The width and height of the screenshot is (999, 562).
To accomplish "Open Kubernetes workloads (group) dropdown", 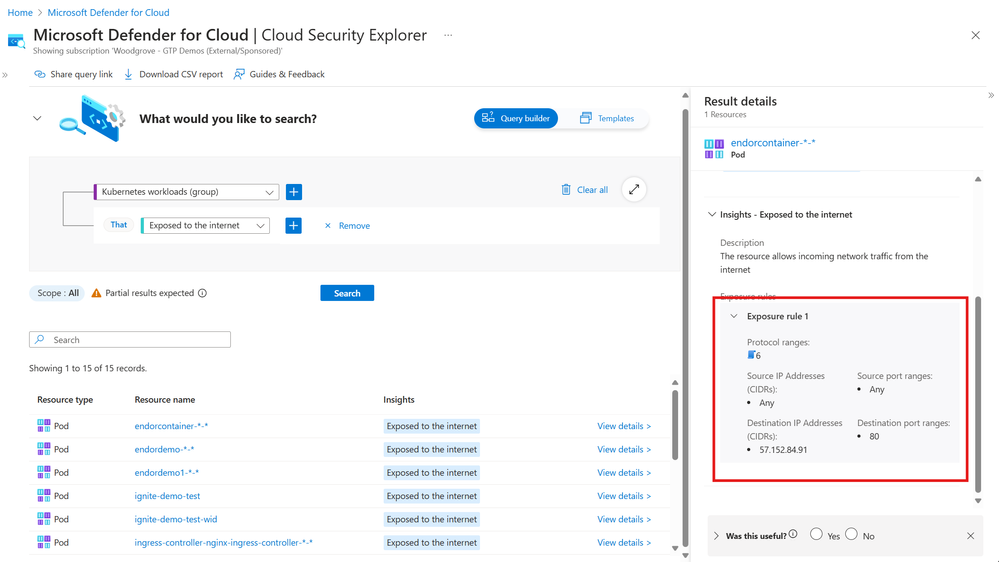I will 187,192.
